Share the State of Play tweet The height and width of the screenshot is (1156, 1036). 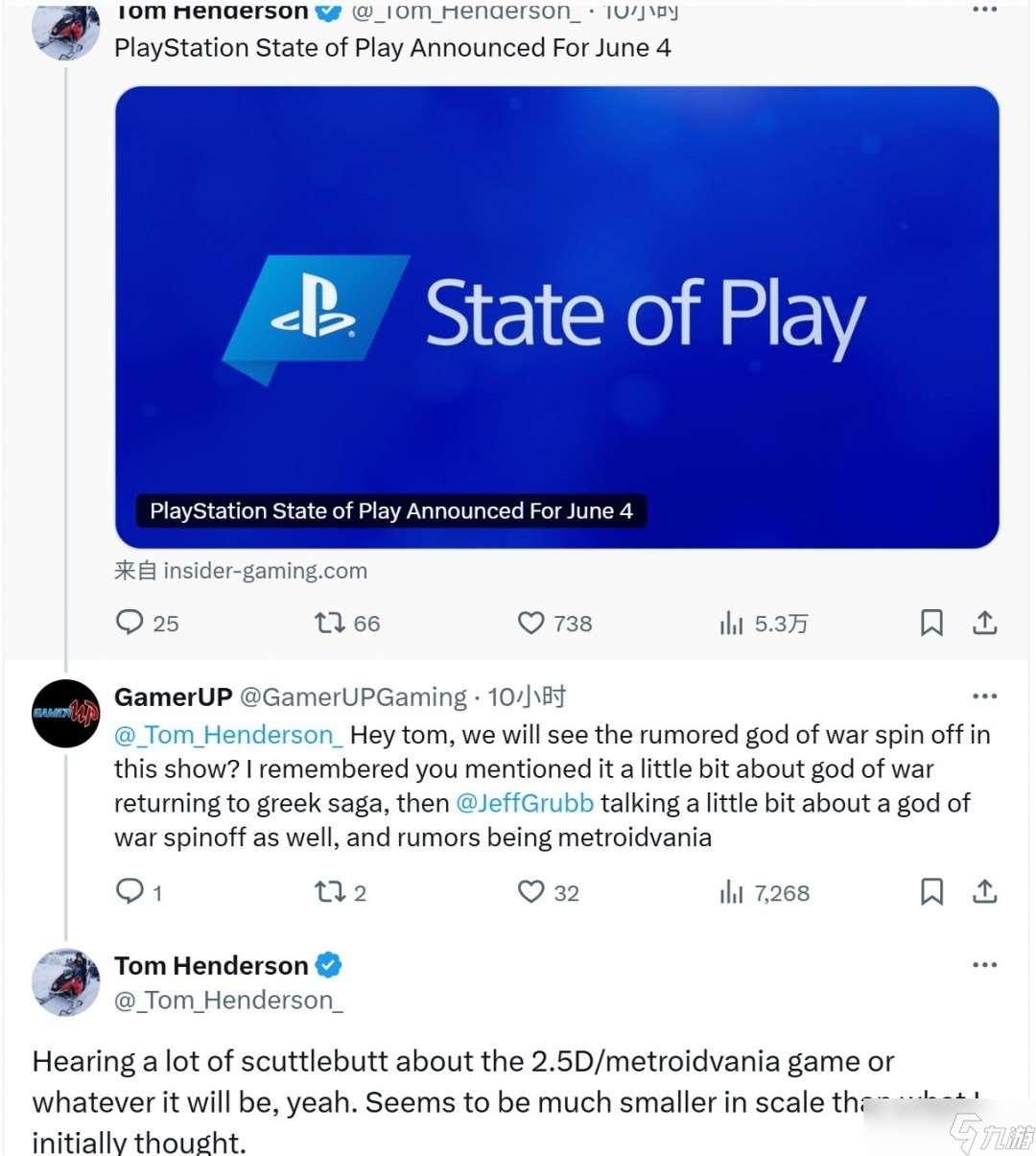984,624
